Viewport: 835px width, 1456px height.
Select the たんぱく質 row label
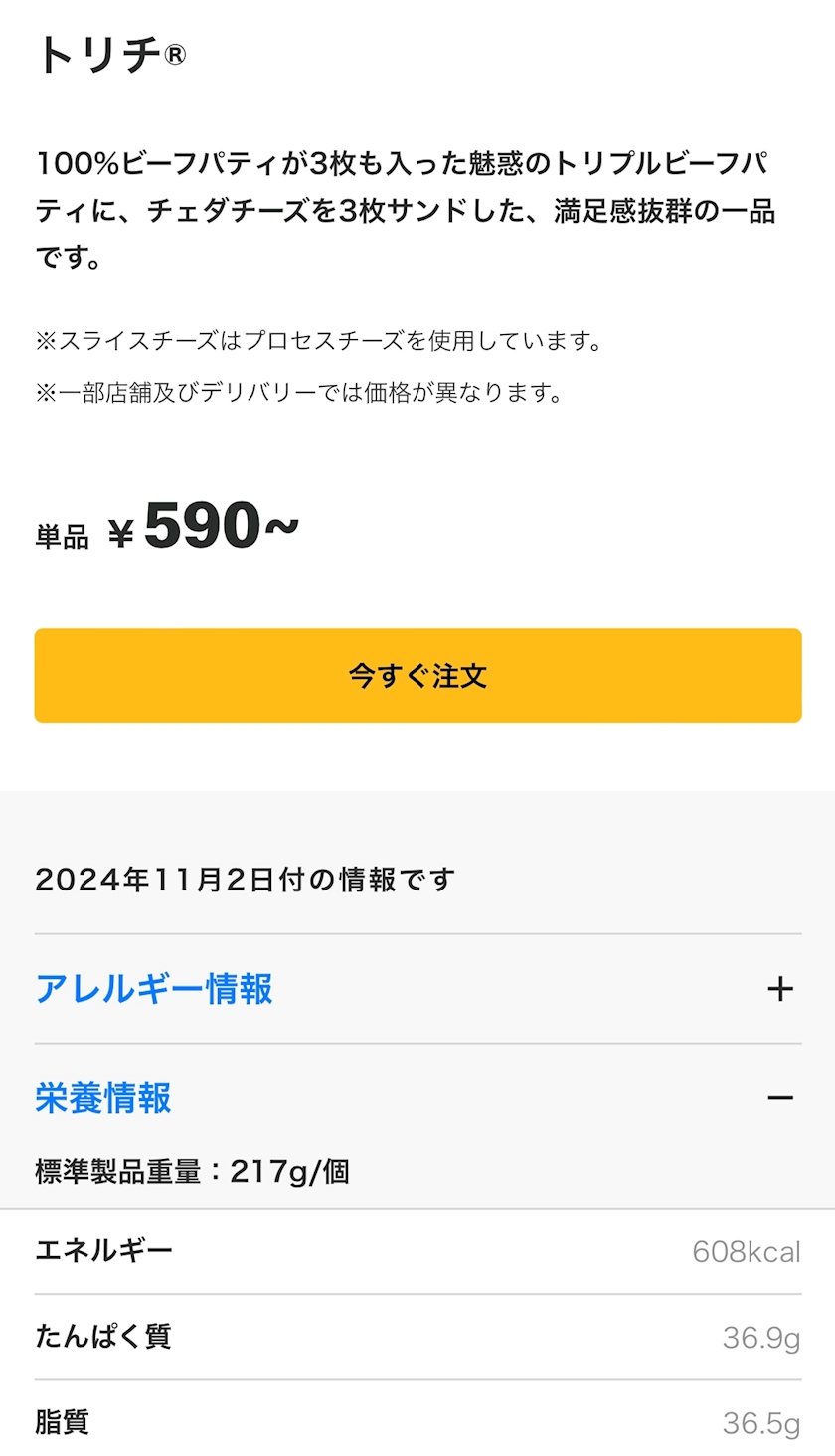tap(103, 1336)
